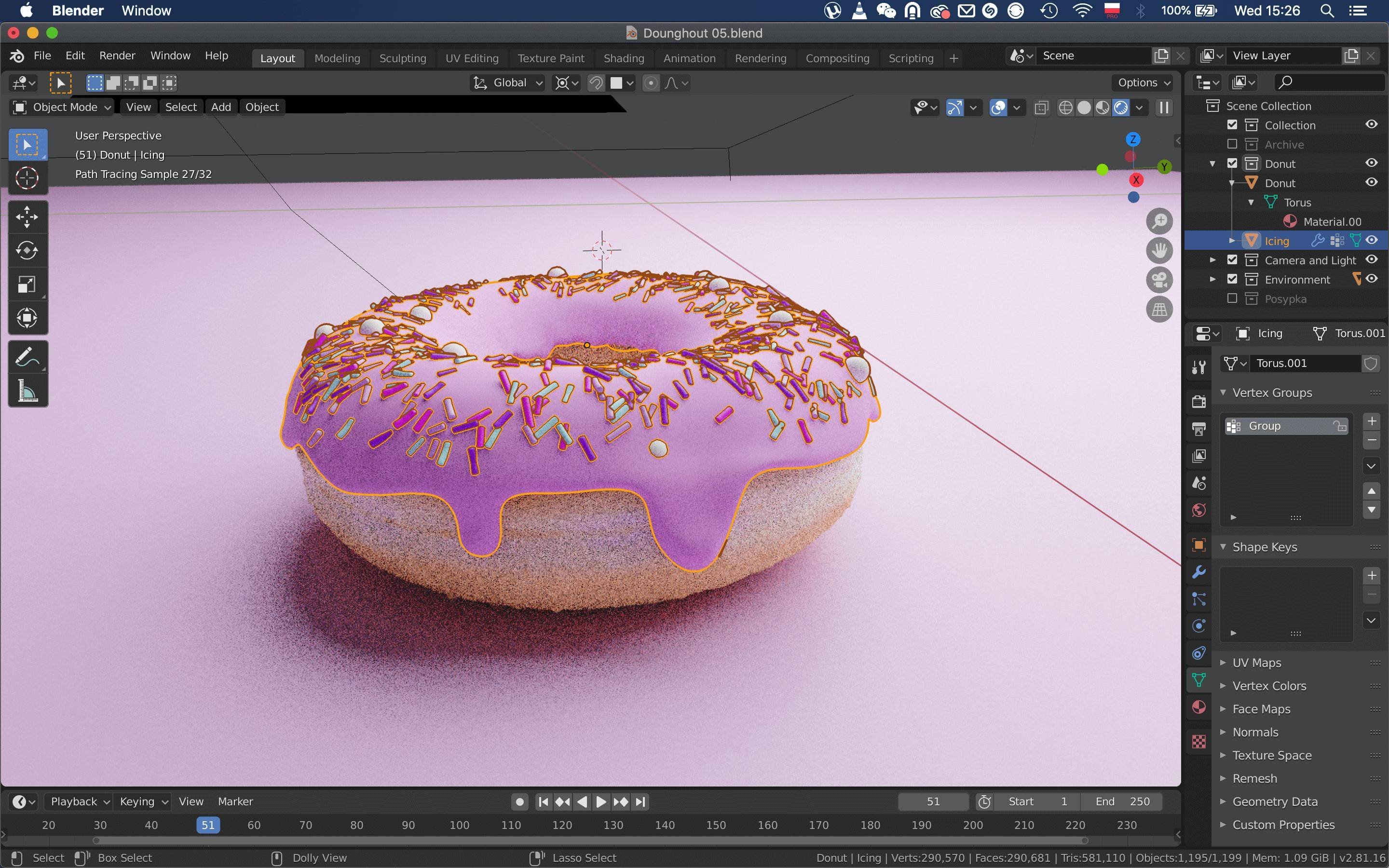Activate the Transform tool
Viewport: 1389px width, 868px height.
coord(27,318)
